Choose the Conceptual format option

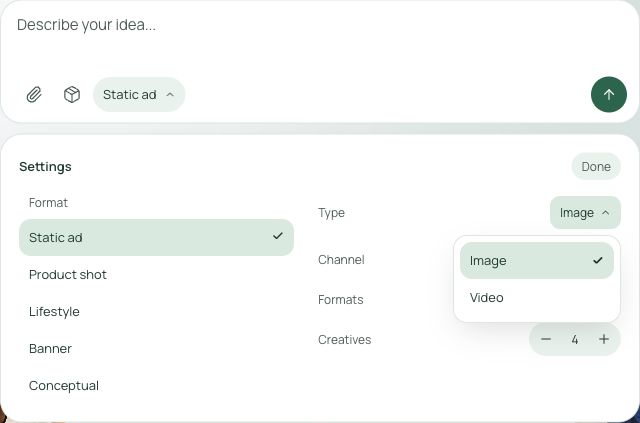156,386
